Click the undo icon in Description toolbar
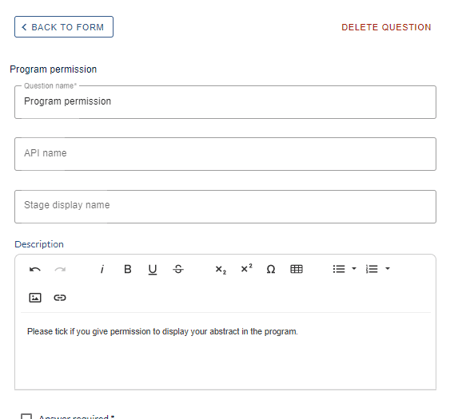The width and height of the screenshot is (450, 419). [35, 269]
